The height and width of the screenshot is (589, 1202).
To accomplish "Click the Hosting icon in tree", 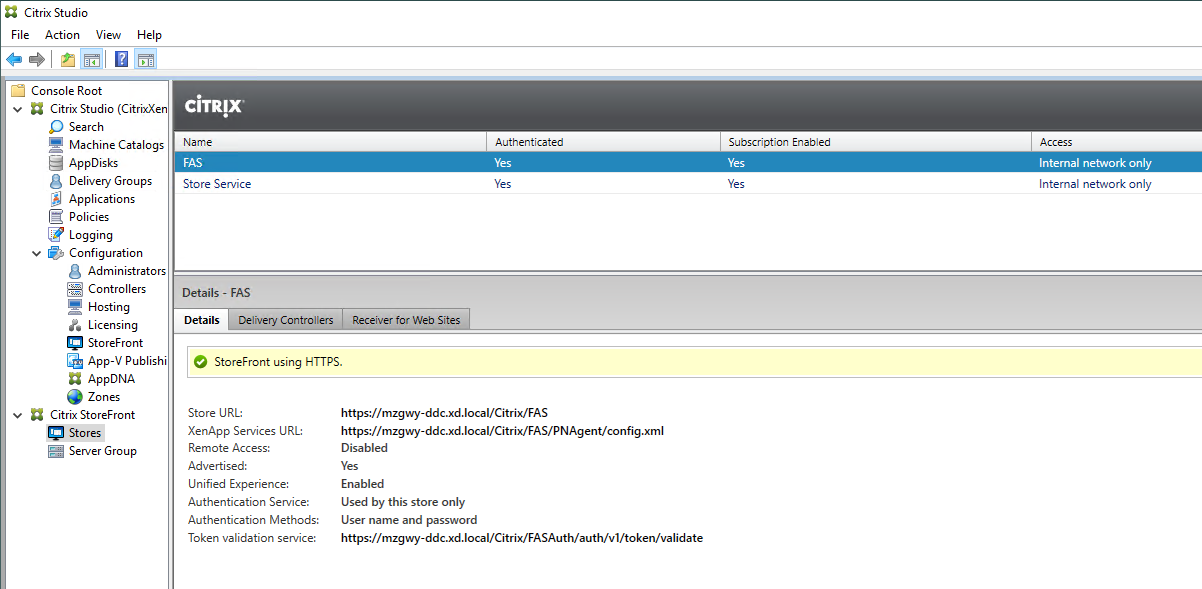I will (75, 307).
